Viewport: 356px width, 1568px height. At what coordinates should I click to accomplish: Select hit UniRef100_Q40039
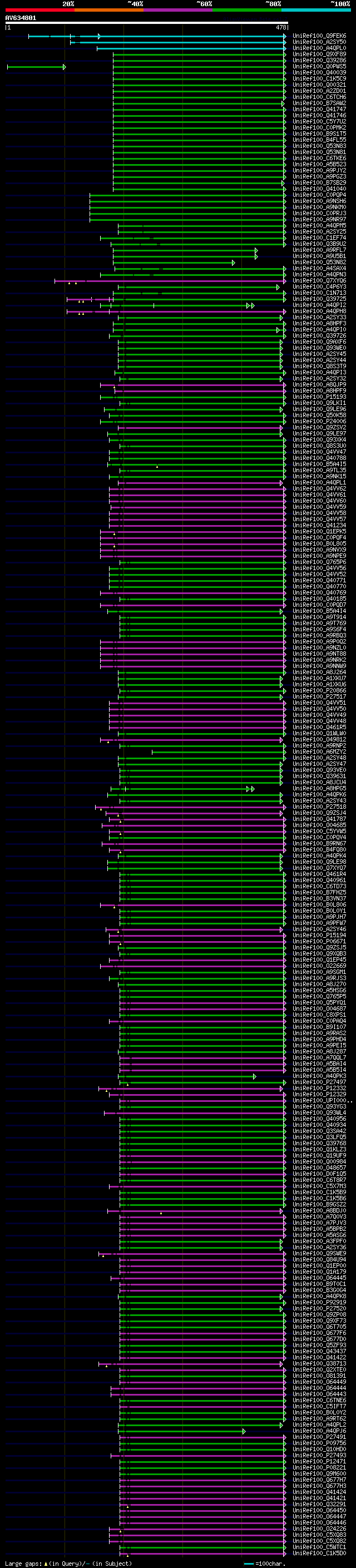[319, 72]
